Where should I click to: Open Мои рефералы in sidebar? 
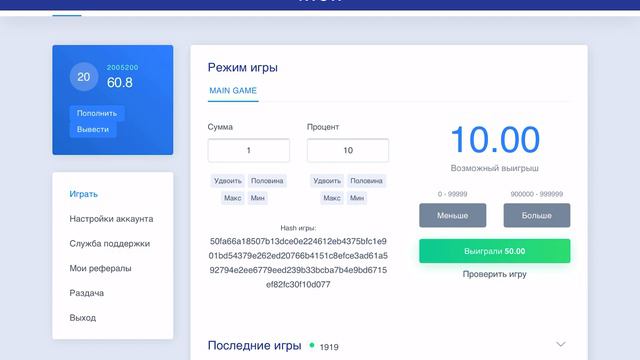100,268
